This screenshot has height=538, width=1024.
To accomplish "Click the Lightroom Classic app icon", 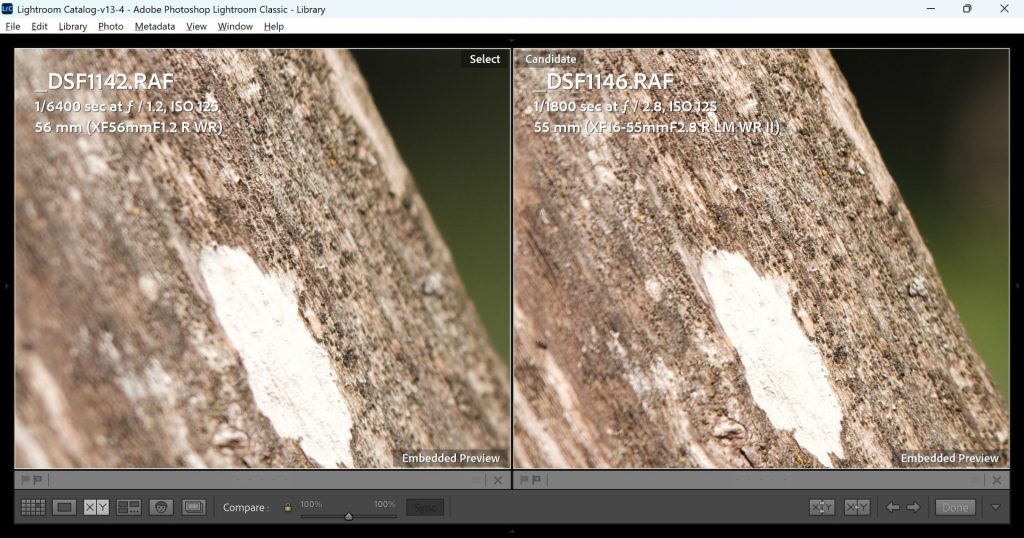I will (x=7, y=8).
